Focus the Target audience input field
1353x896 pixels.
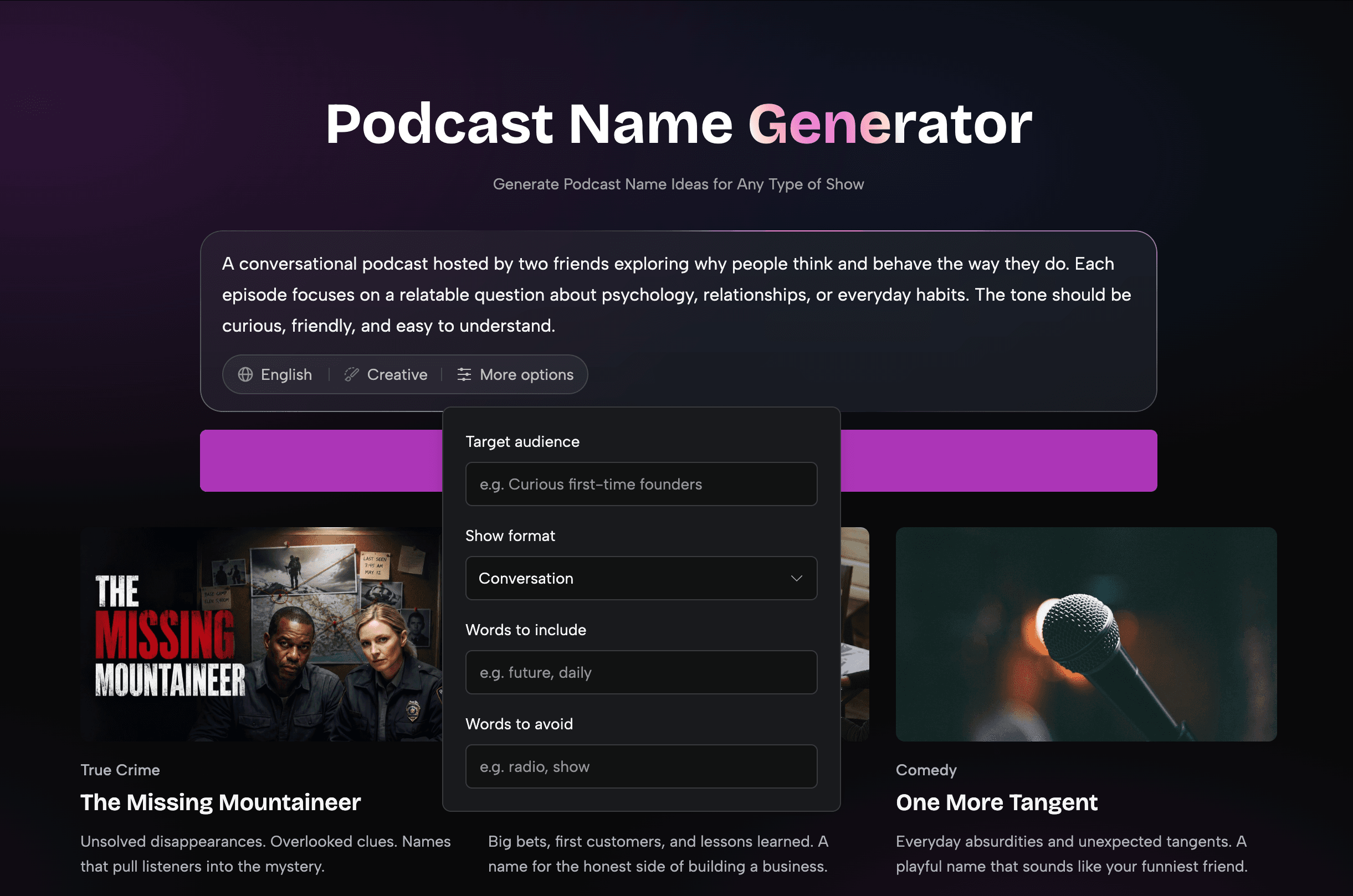coord(642,484)
